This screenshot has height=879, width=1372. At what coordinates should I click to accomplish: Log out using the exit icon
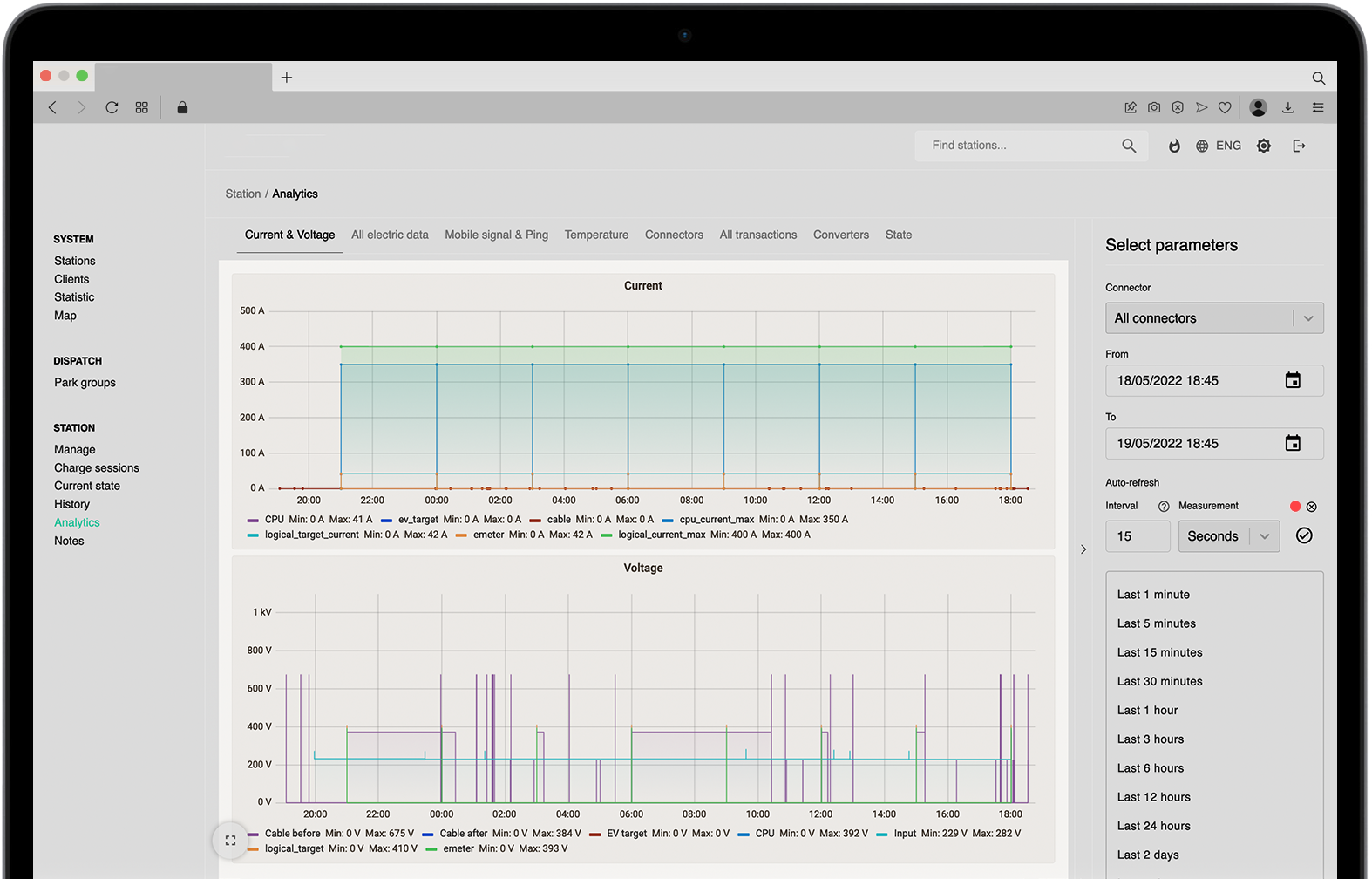(x=1299, y=146)
